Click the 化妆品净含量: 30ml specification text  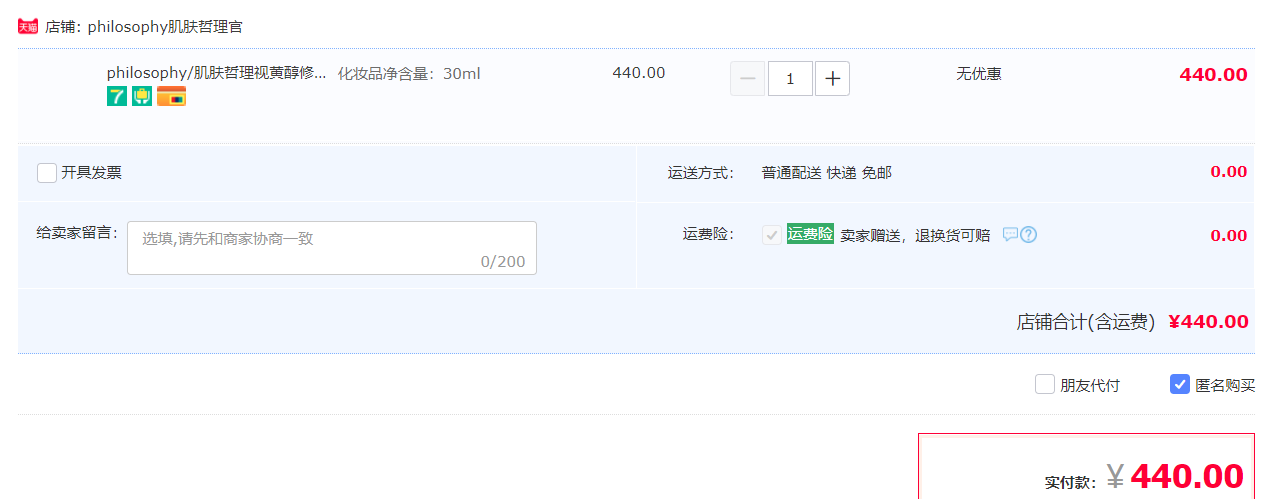[409, 73]
